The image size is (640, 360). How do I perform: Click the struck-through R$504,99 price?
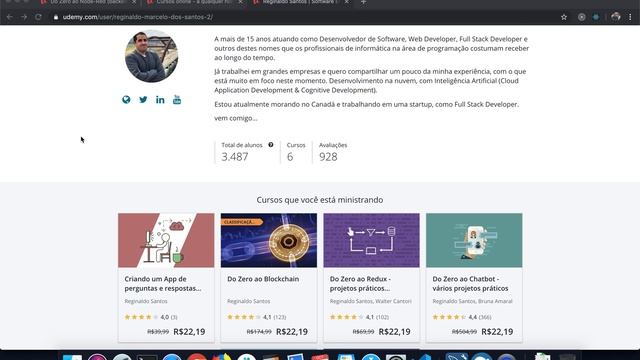pyautogui.click(x=464, y=332)
